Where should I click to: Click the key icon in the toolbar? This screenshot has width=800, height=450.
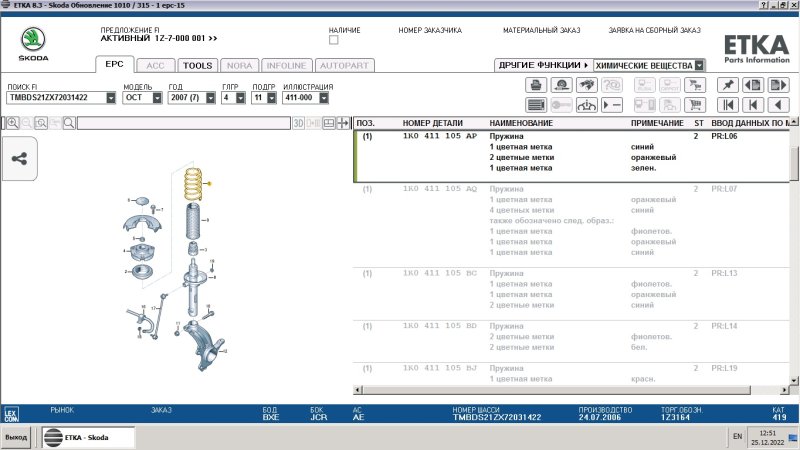(x=561, y=105)
